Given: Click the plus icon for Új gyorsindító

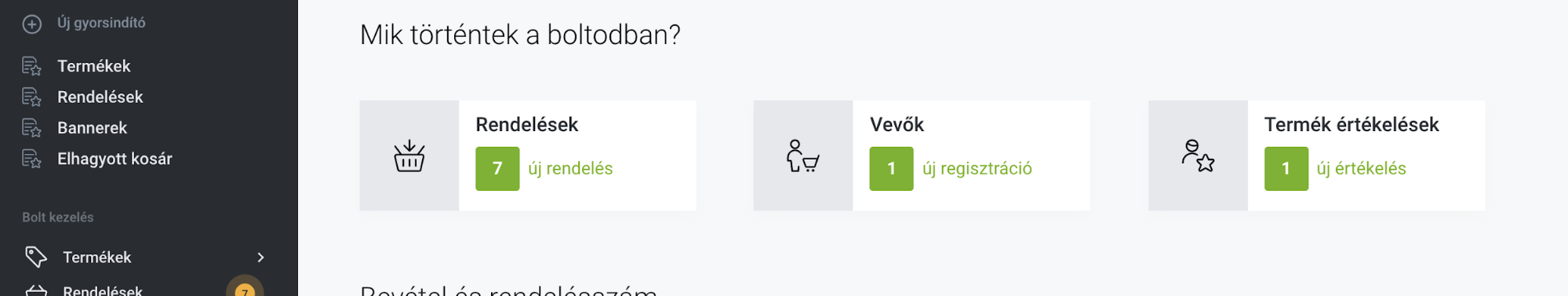Looking at the screenshot, I should click(31, 24).
